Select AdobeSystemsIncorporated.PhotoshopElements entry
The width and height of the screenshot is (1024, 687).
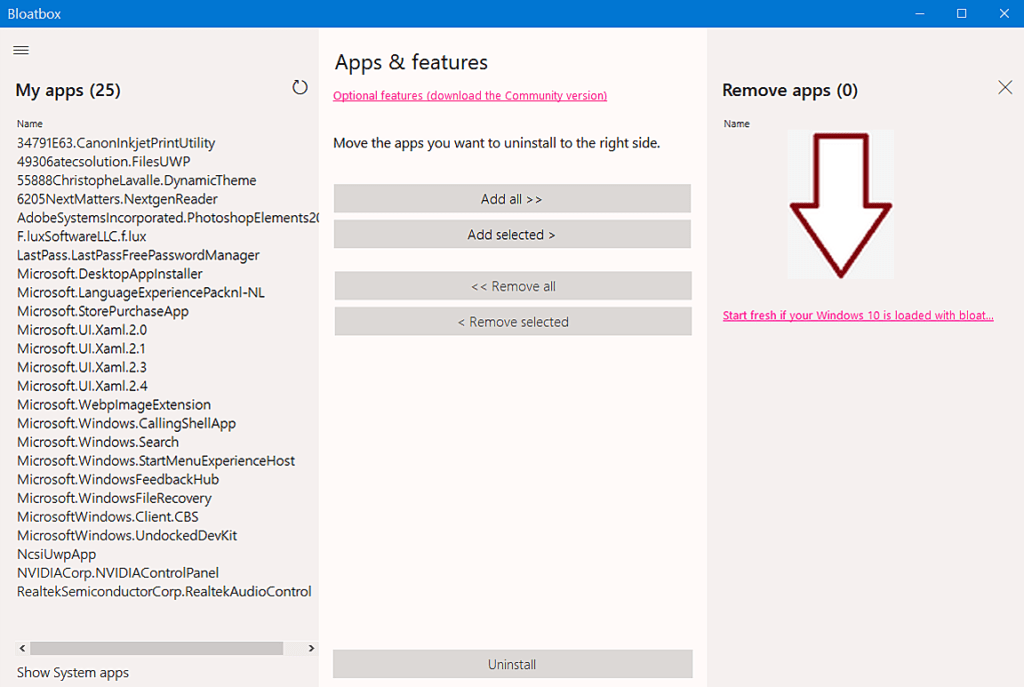tap(168, 217)
